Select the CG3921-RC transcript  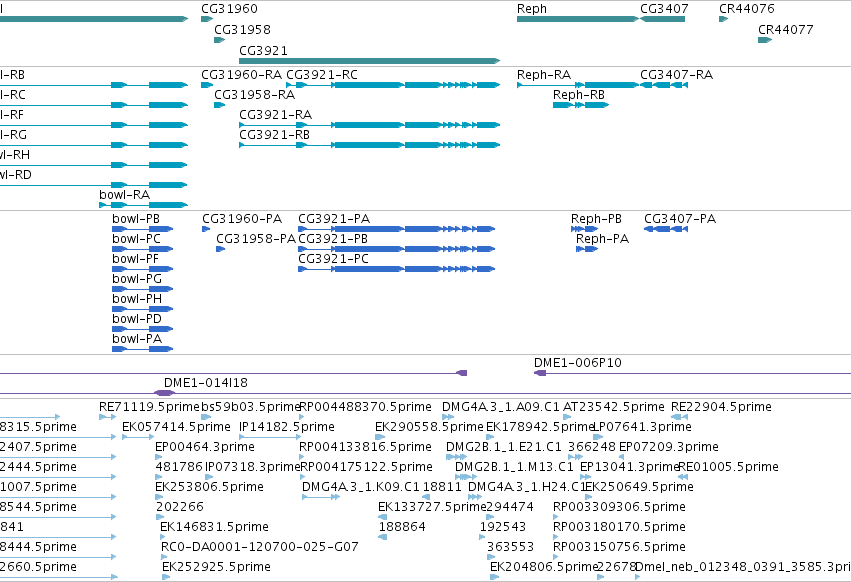coord(393,85)
